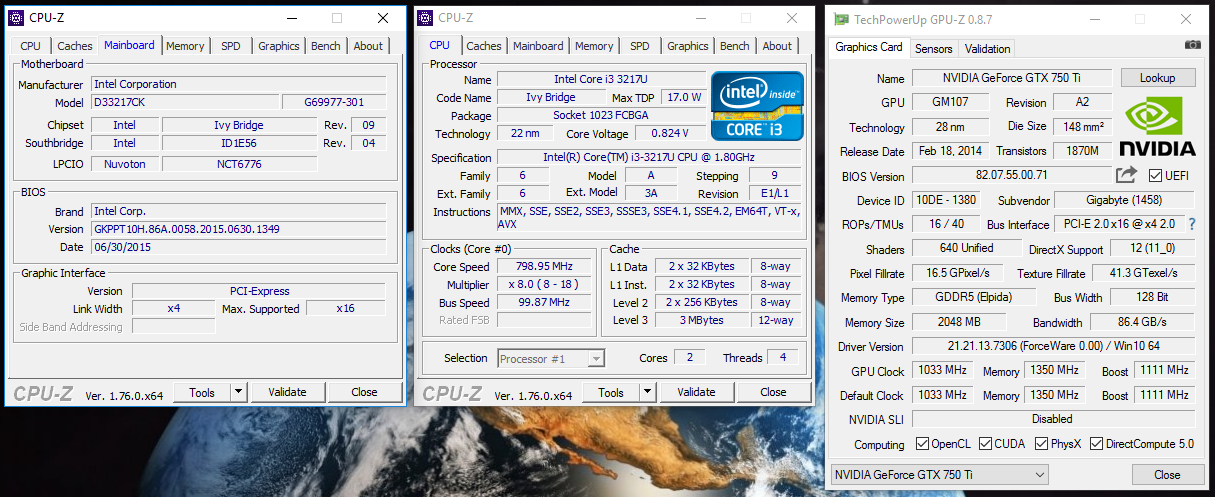Click the Bus Interface question mark icon

click(x=1191, y=224)
